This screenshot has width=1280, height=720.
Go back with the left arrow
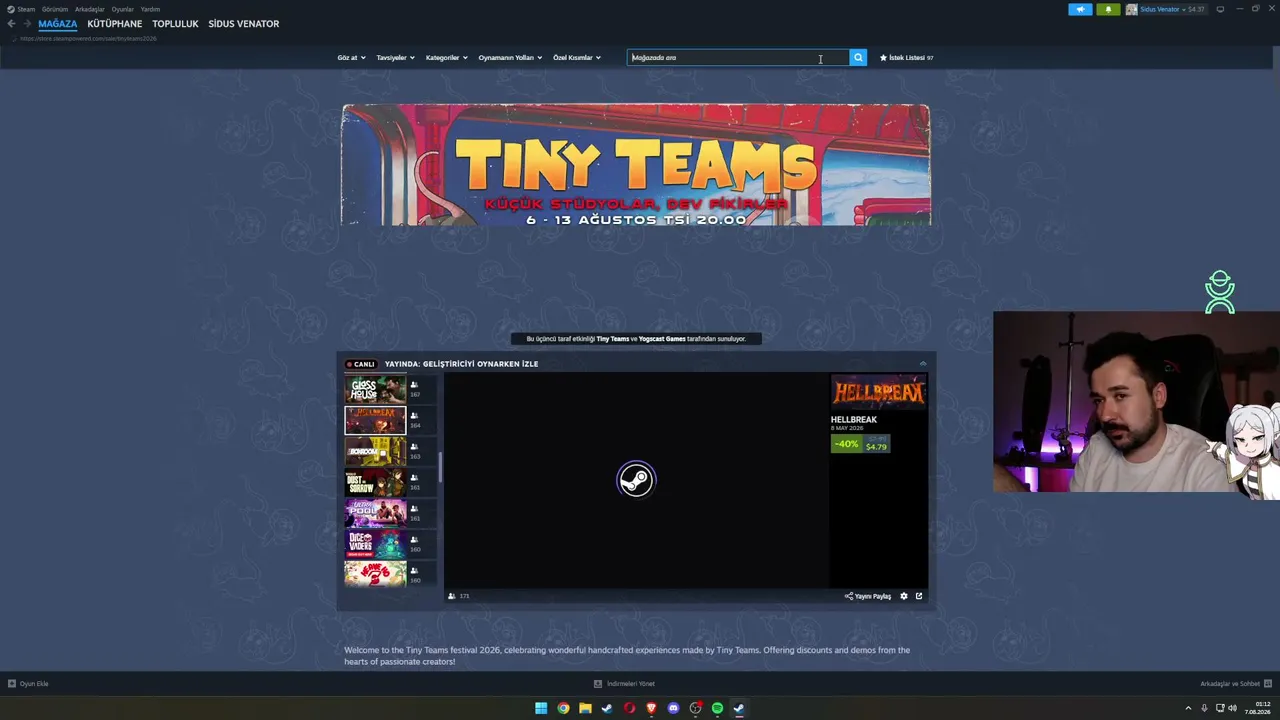11,24
